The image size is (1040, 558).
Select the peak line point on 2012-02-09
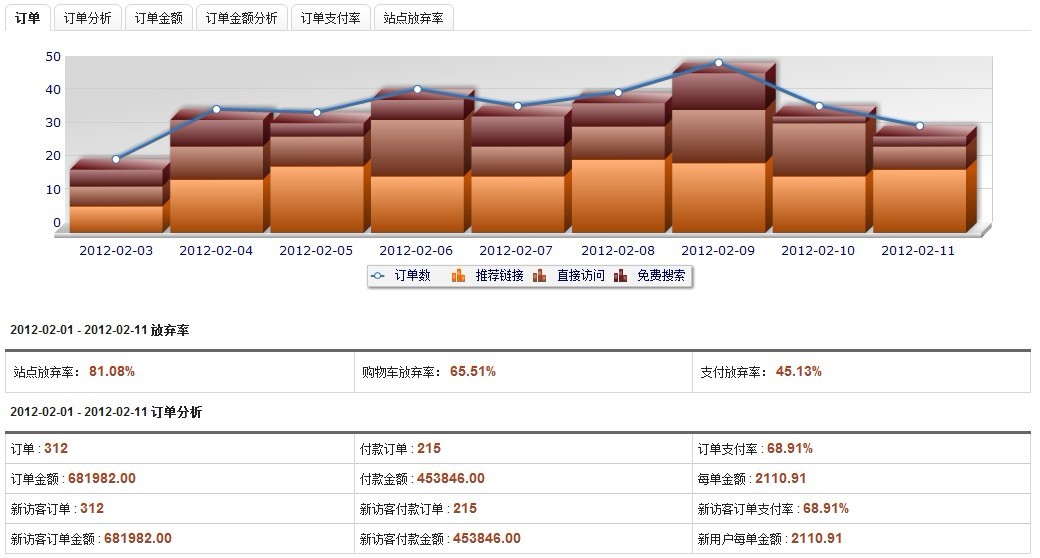pos(718,63)
